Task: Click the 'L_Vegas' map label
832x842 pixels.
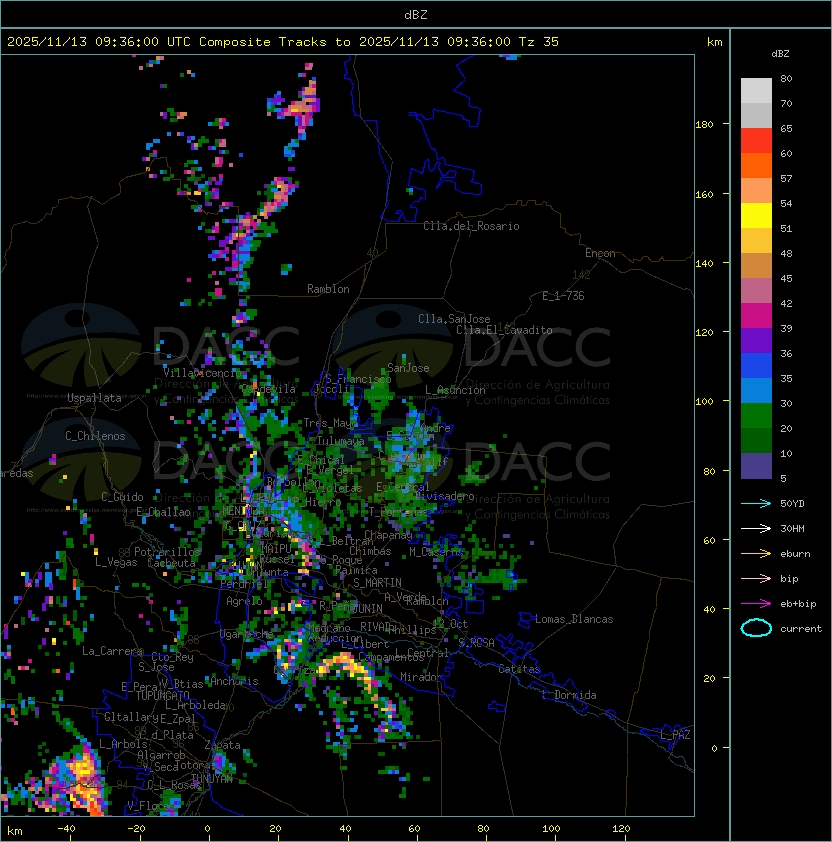Action: coord(116,562)
